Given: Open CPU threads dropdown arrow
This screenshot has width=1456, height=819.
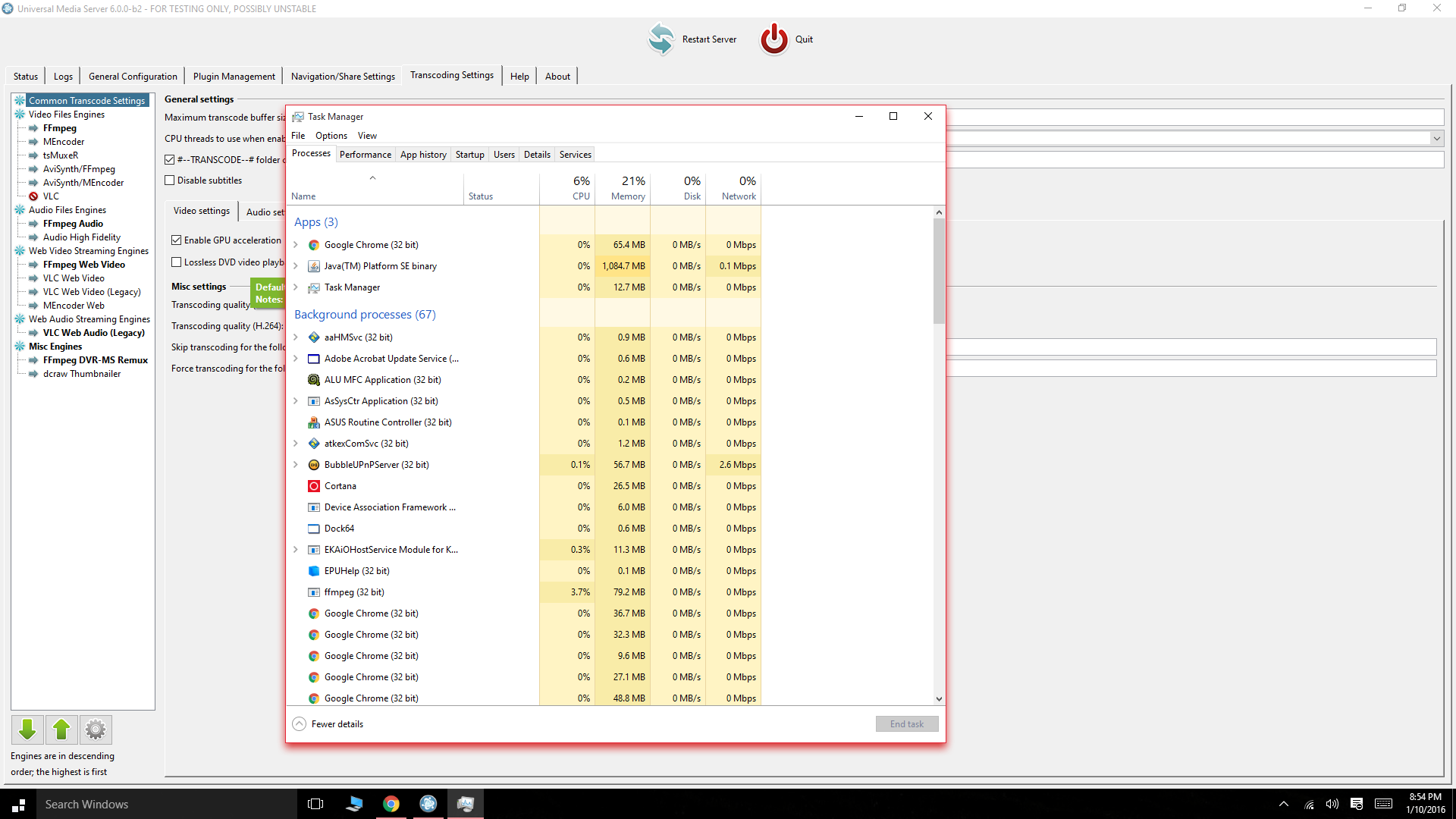Looking at the screenshot, I should pos(1436,139).
